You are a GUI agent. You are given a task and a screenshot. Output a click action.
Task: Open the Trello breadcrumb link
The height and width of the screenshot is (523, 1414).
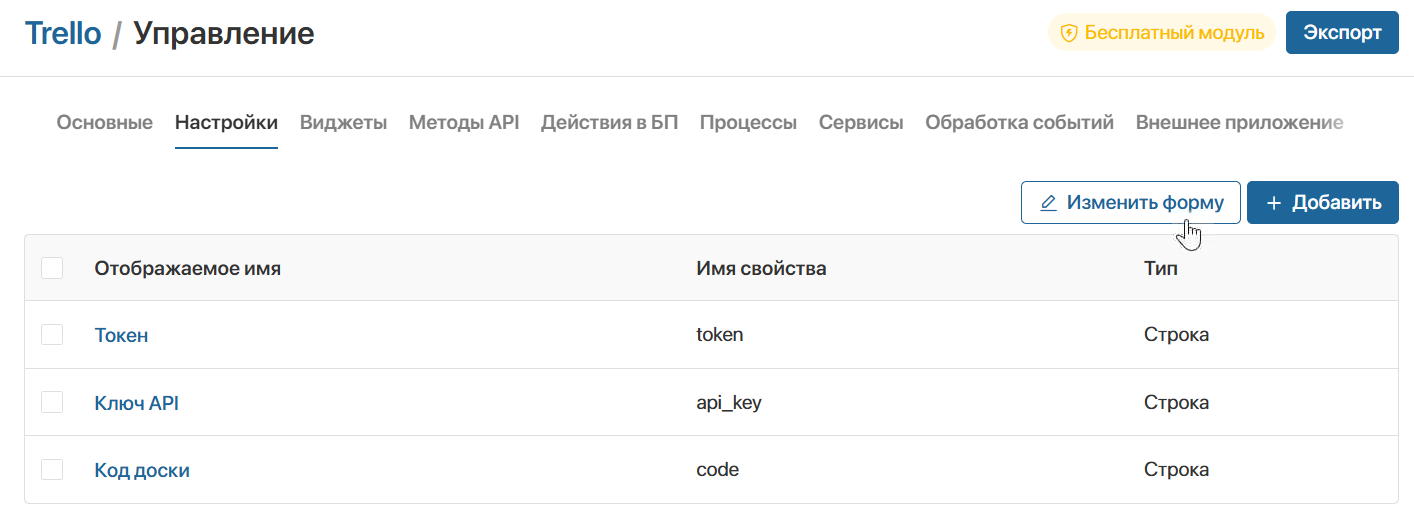tap(63, 33)
